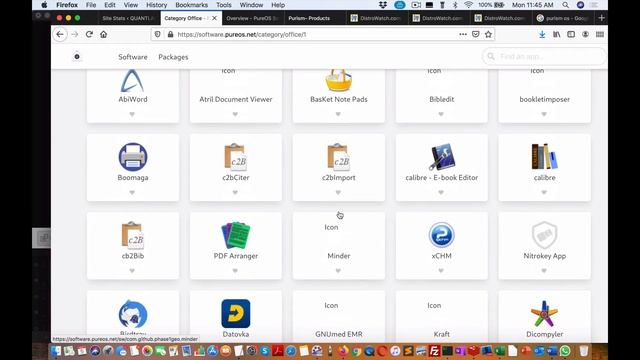Toggle the sidebar view icon
This screenshot has width=640, height=360.
tap(571, 35)
